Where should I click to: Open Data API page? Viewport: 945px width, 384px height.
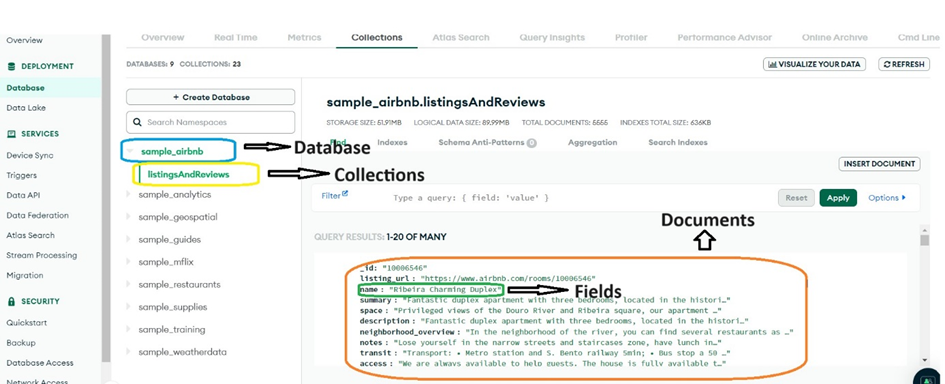point(23,195)
